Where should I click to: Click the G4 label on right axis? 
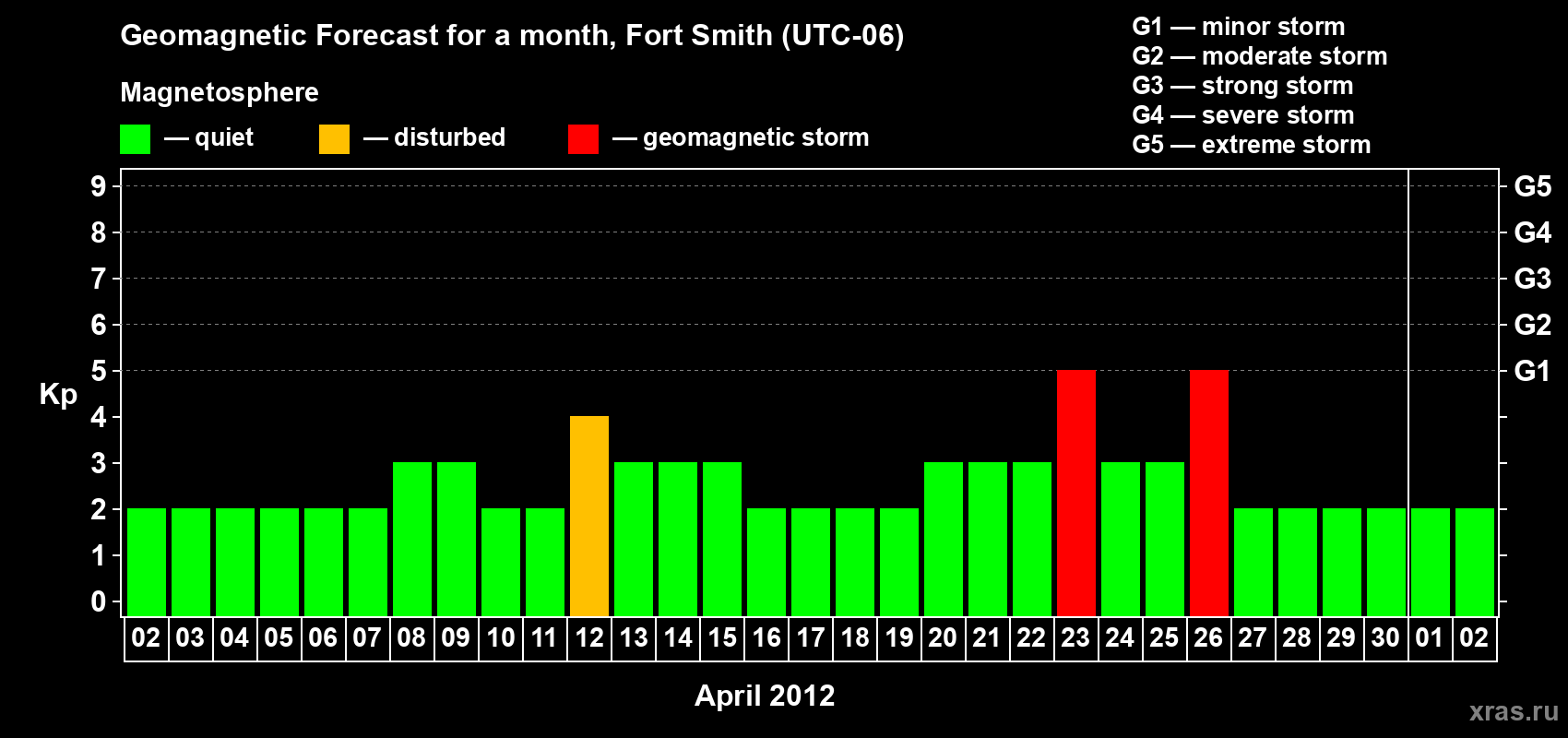[1533, 232]
